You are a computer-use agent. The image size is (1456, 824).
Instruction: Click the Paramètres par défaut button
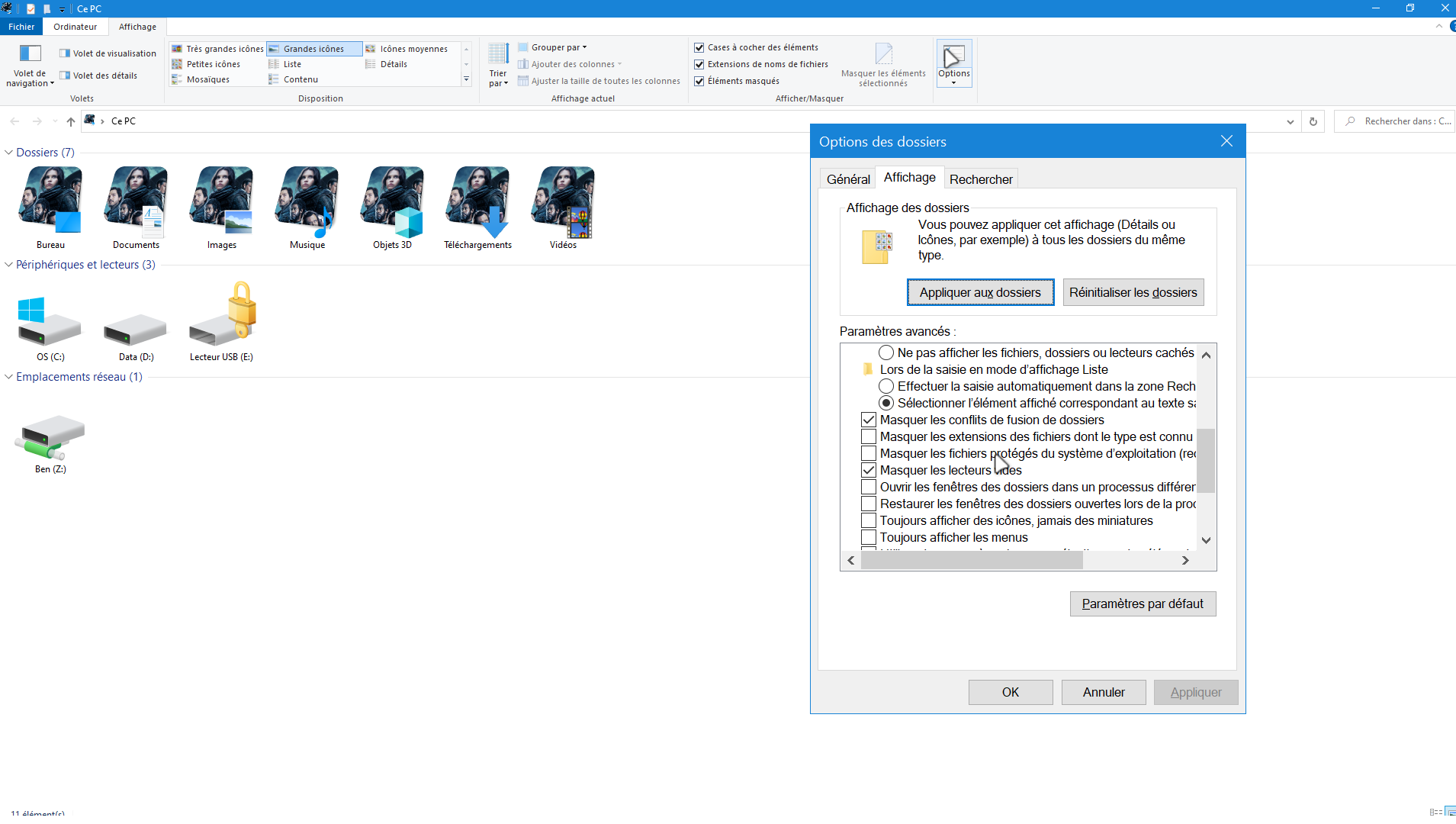(1142, 604)
